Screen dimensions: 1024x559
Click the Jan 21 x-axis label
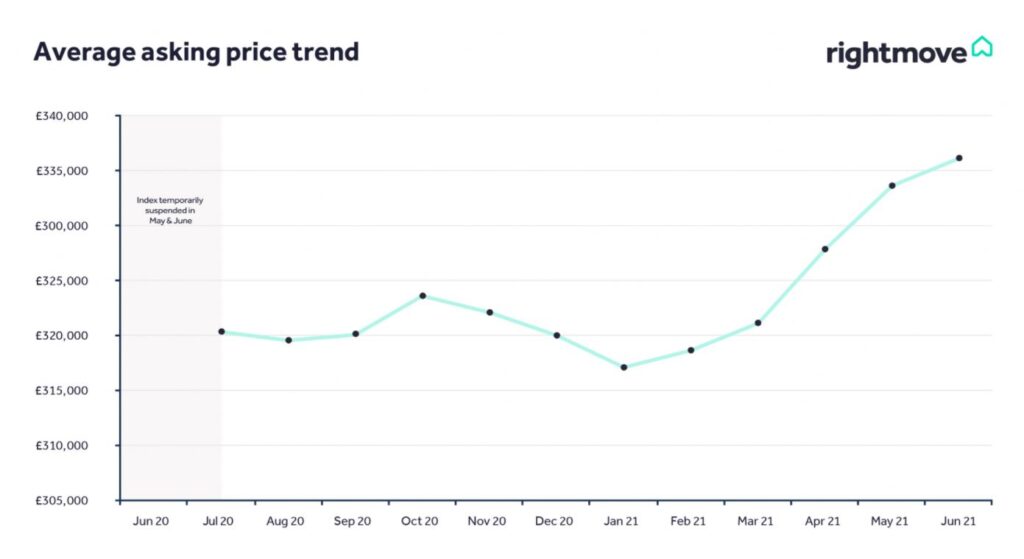click(621, 521)
